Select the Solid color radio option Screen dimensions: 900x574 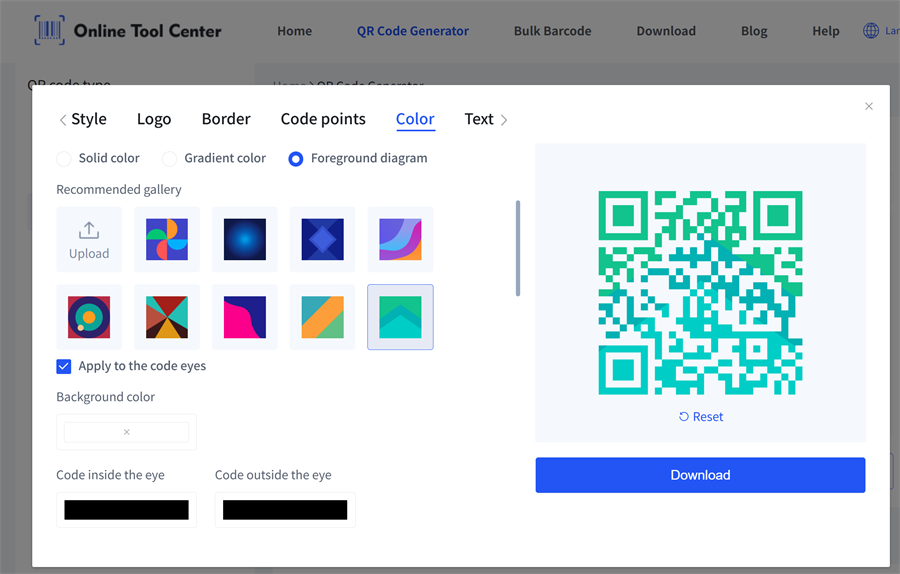click(64, 159)
